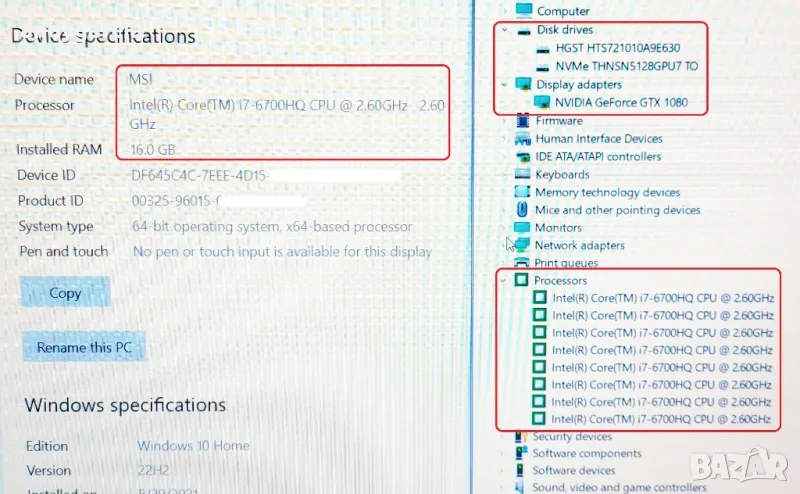
Task: Select NVMe THNSN5128GPU7 TO entry
Action: coord(627,66)
